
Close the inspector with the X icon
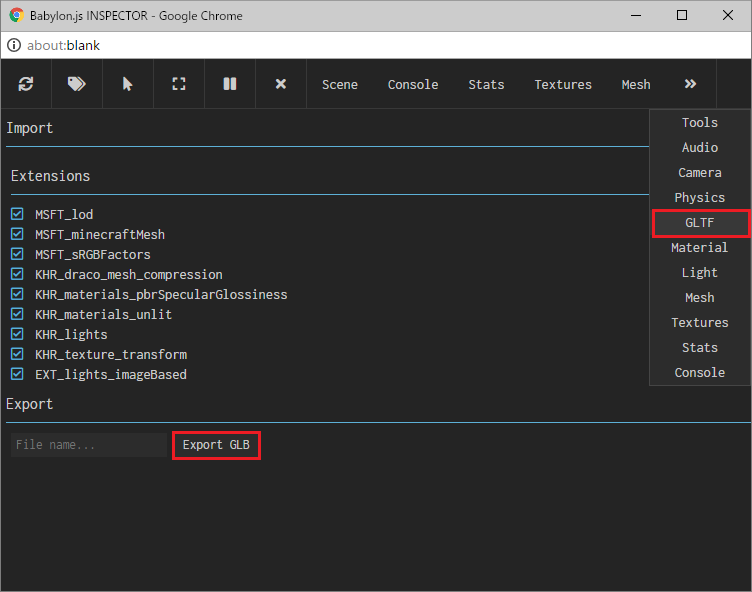pos(281,84)
